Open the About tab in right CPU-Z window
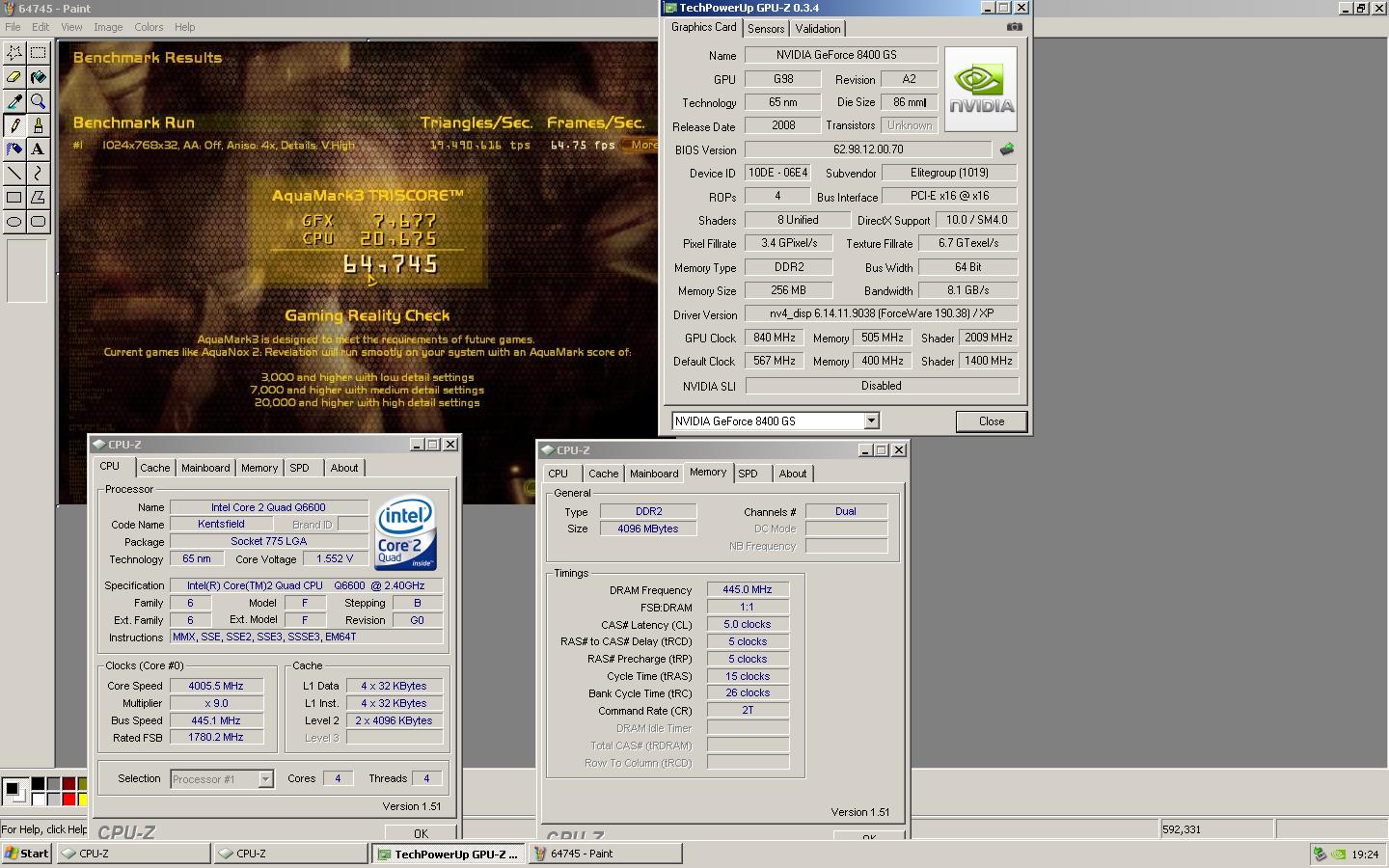Image resolution: width=1389 pixels, height=868 pixels. point(793,474)
